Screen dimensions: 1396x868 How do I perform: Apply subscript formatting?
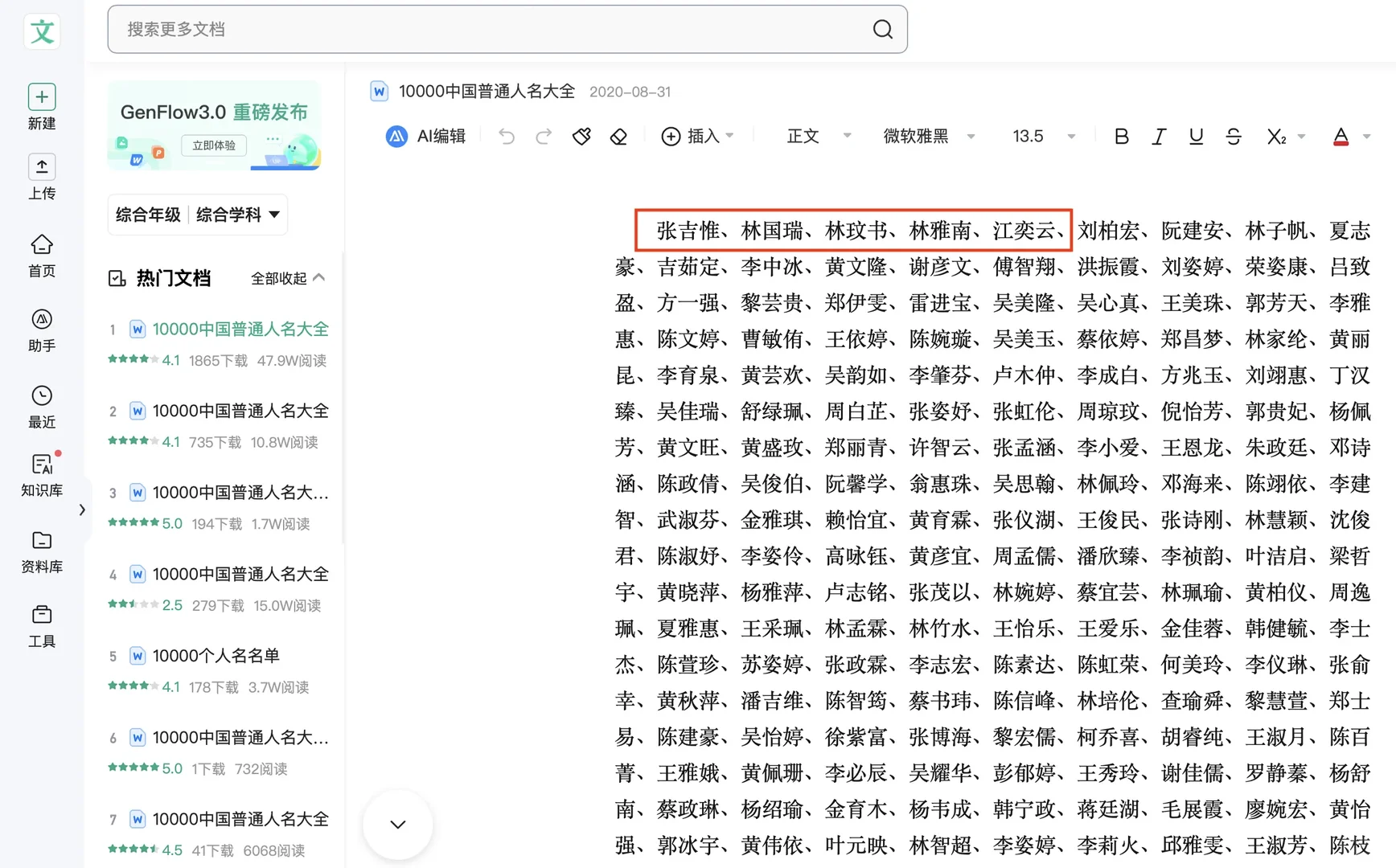click(1276, 136)
